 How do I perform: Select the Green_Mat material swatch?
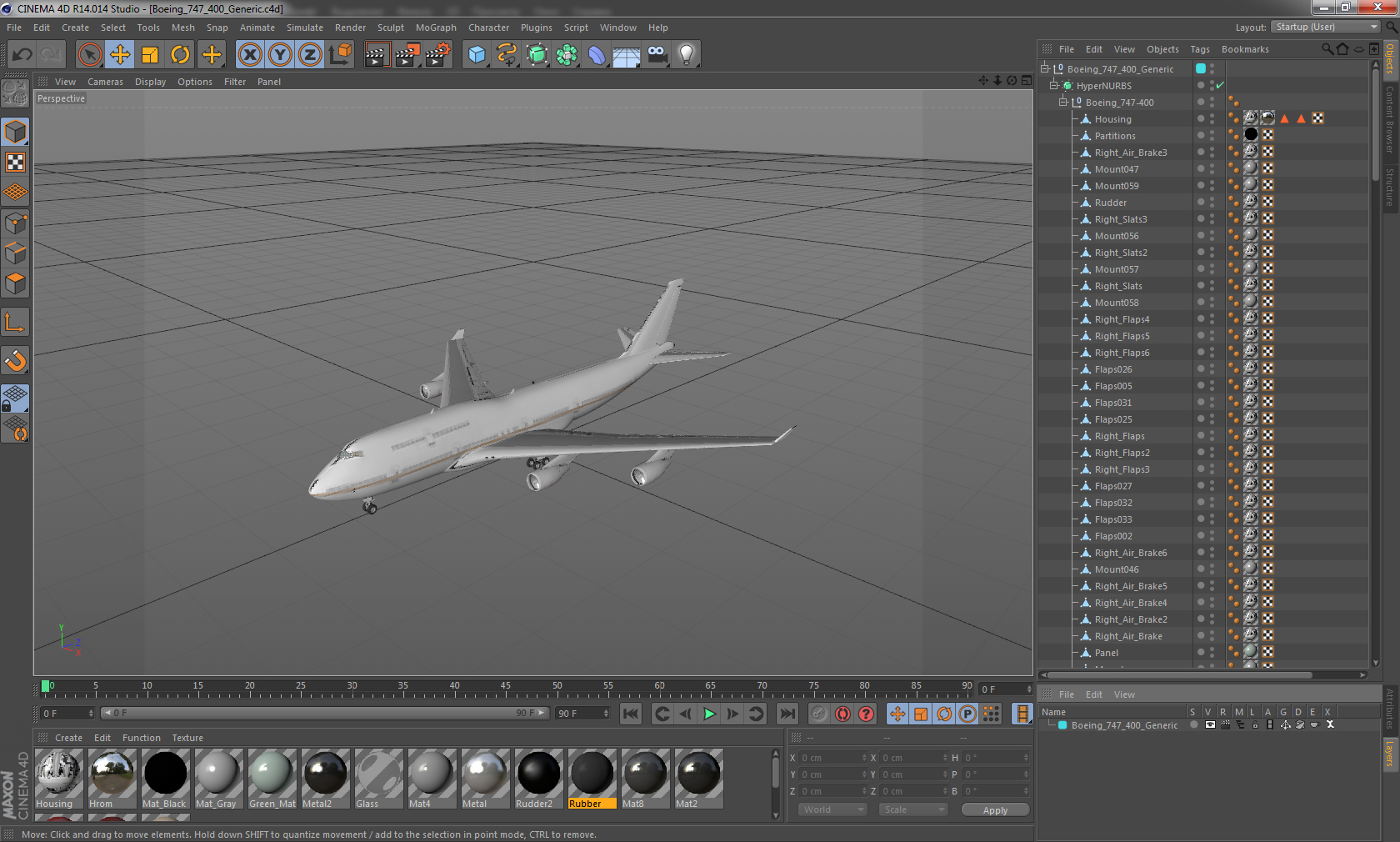272,779
